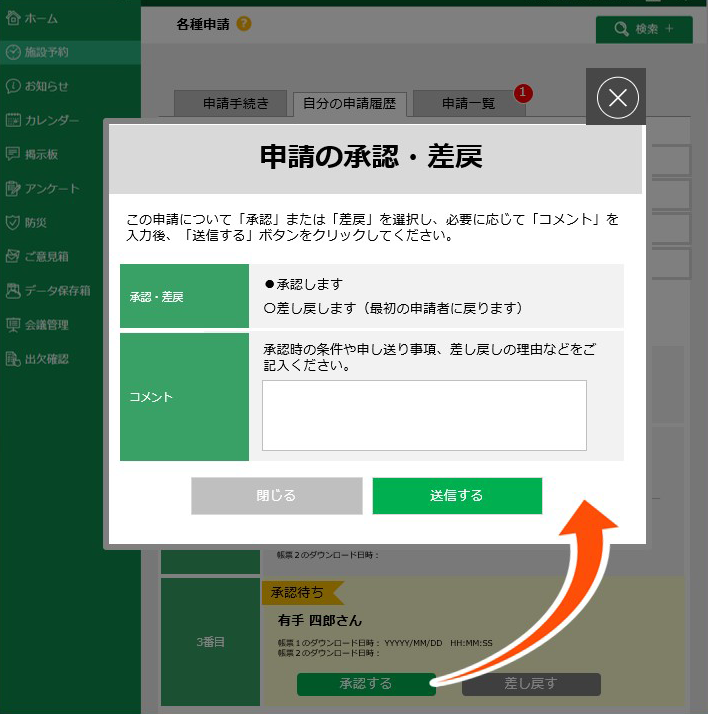Click the Home icon in sidebar
The height and width of the screenshot is (714, 708).
pos(13,18)
